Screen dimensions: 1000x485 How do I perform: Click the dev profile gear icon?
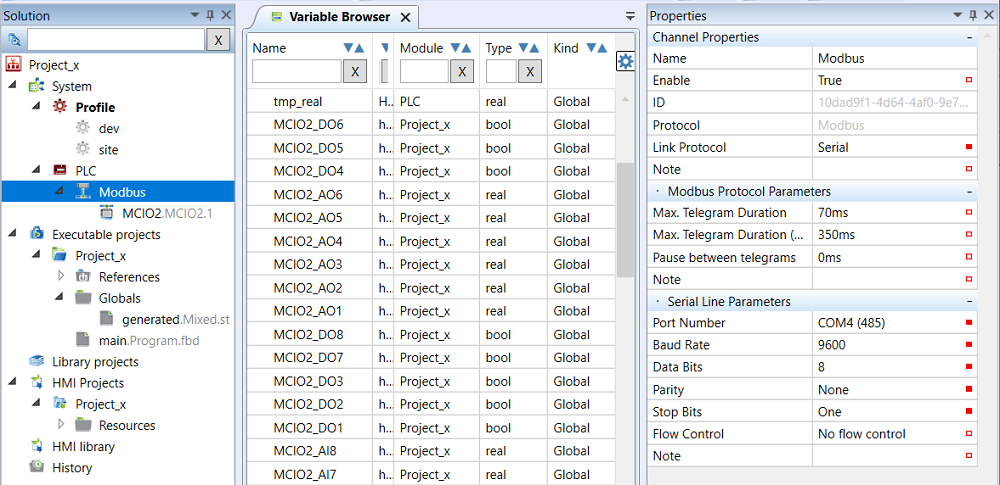coord(83,128)
